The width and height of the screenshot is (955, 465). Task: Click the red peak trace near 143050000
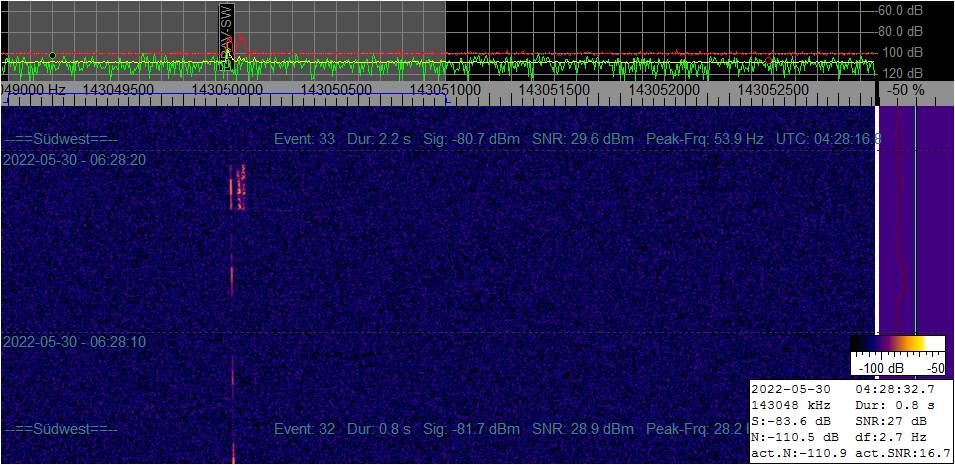click(241, 43)
